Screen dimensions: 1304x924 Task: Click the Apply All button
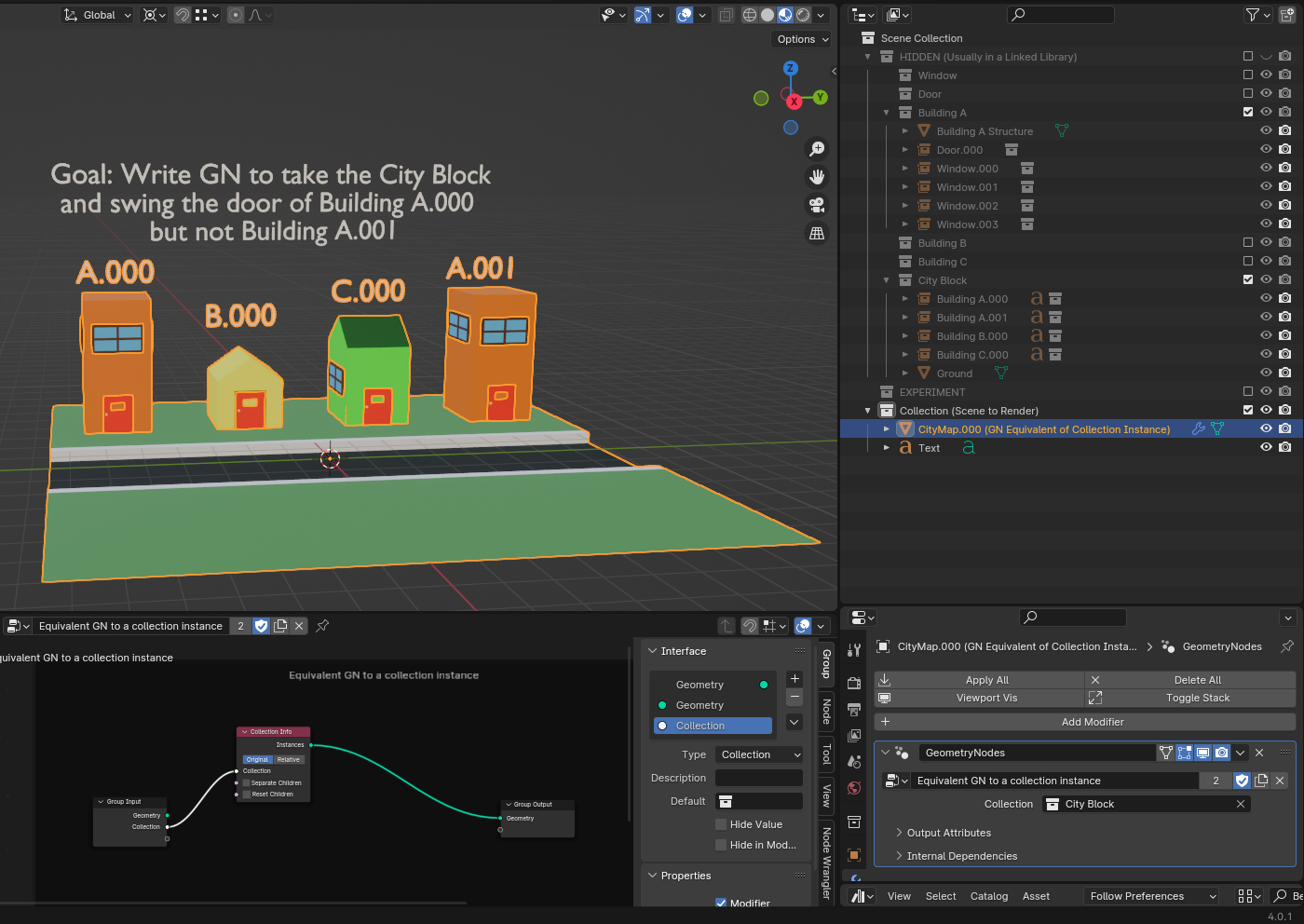click(x=980, y=680)
